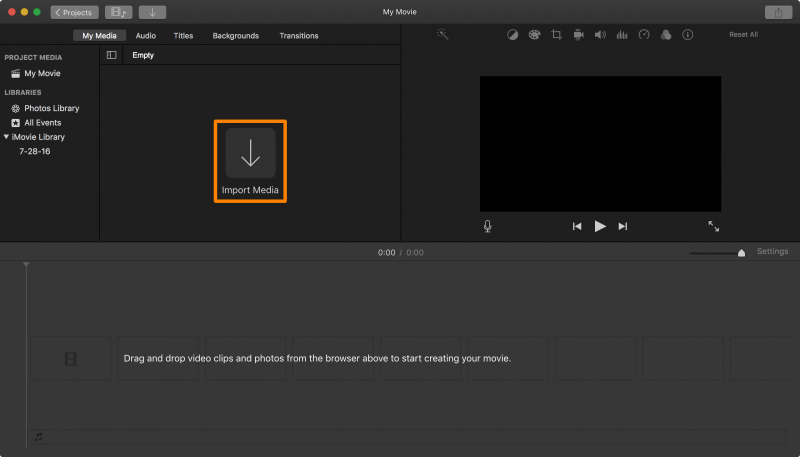The height and width of the screenshot is (457, 800).
Task: Switch to the Transitions tab
Action: [299, 36]
